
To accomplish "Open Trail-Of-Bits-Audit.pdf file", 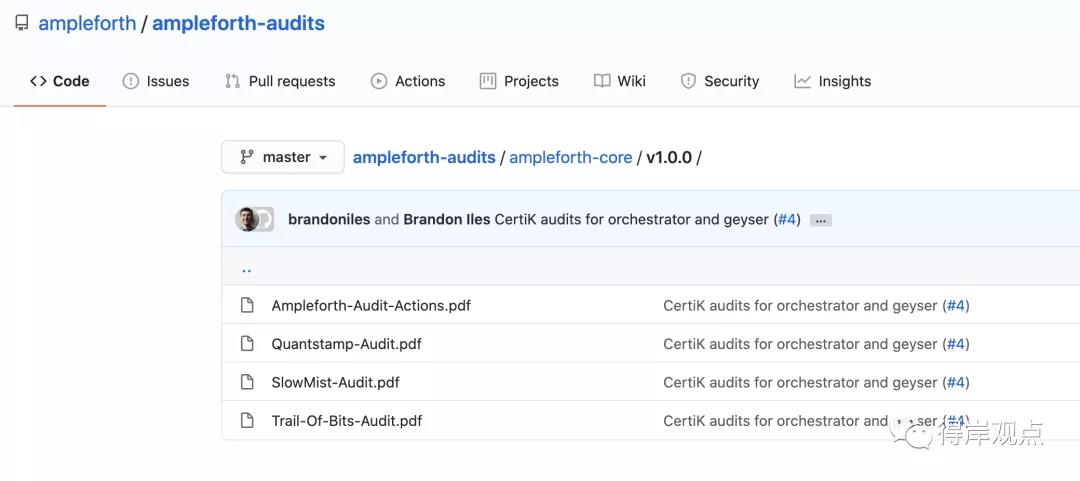I will click(346, 420).
